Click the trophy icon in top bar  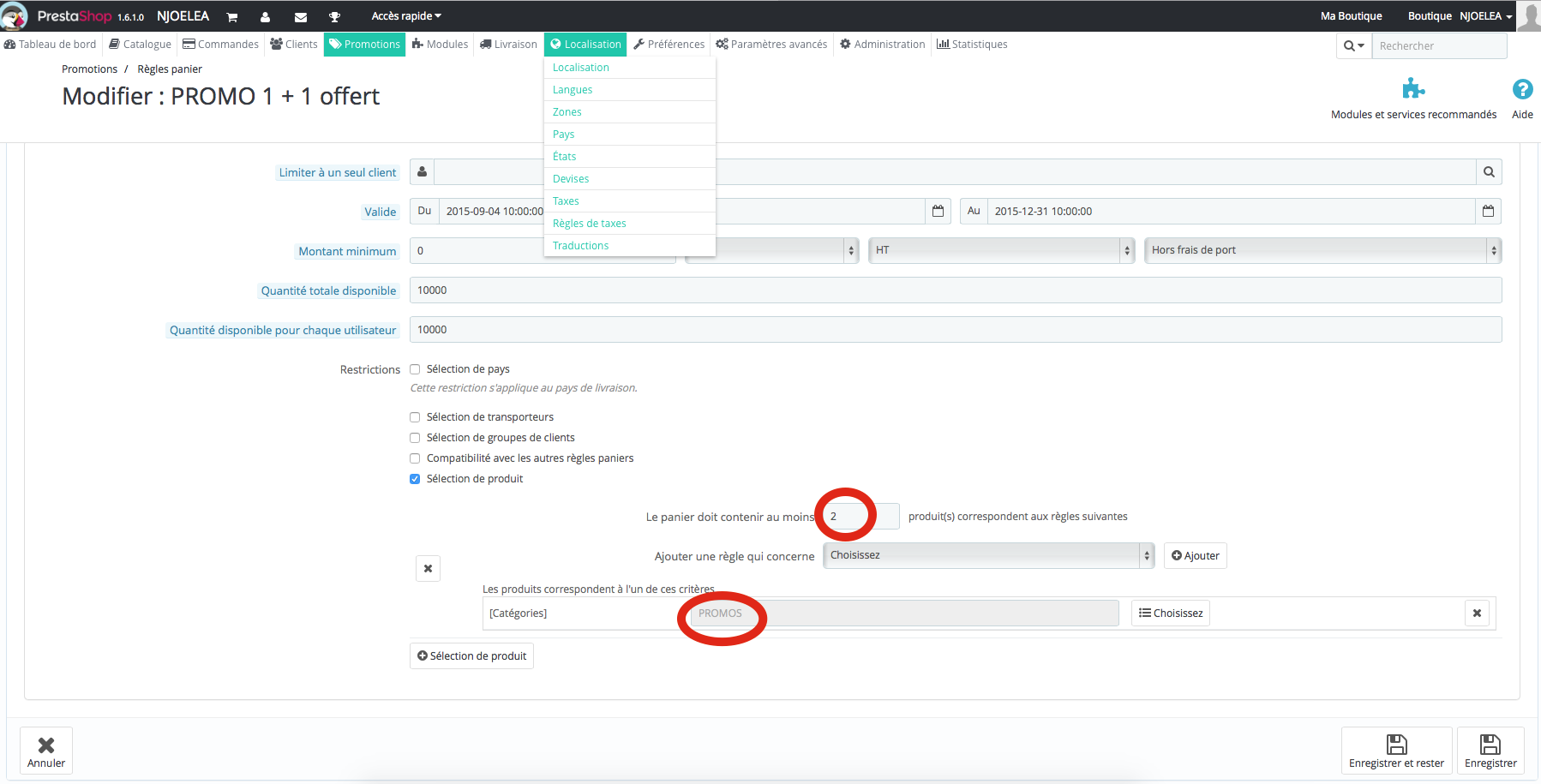[334, 17]
